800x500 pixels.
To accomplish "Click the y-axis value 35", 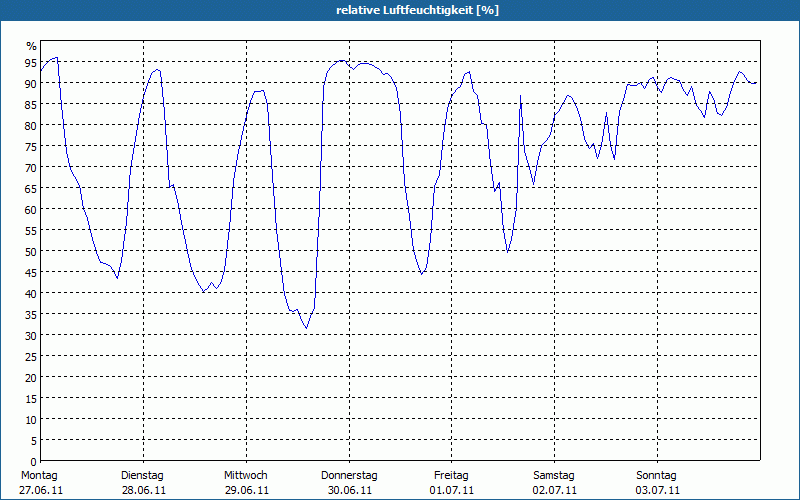I will (x=31, y=315).
